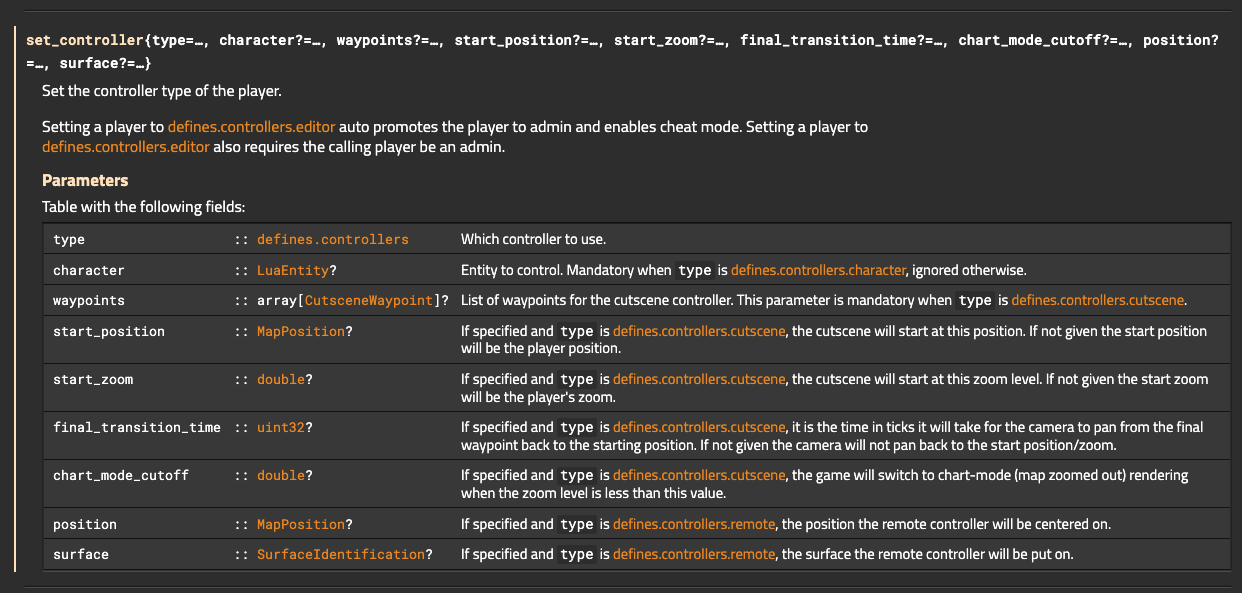Click the second defines.controllers.editor link
Viewport: 1242px width, 593px height.
125,147
